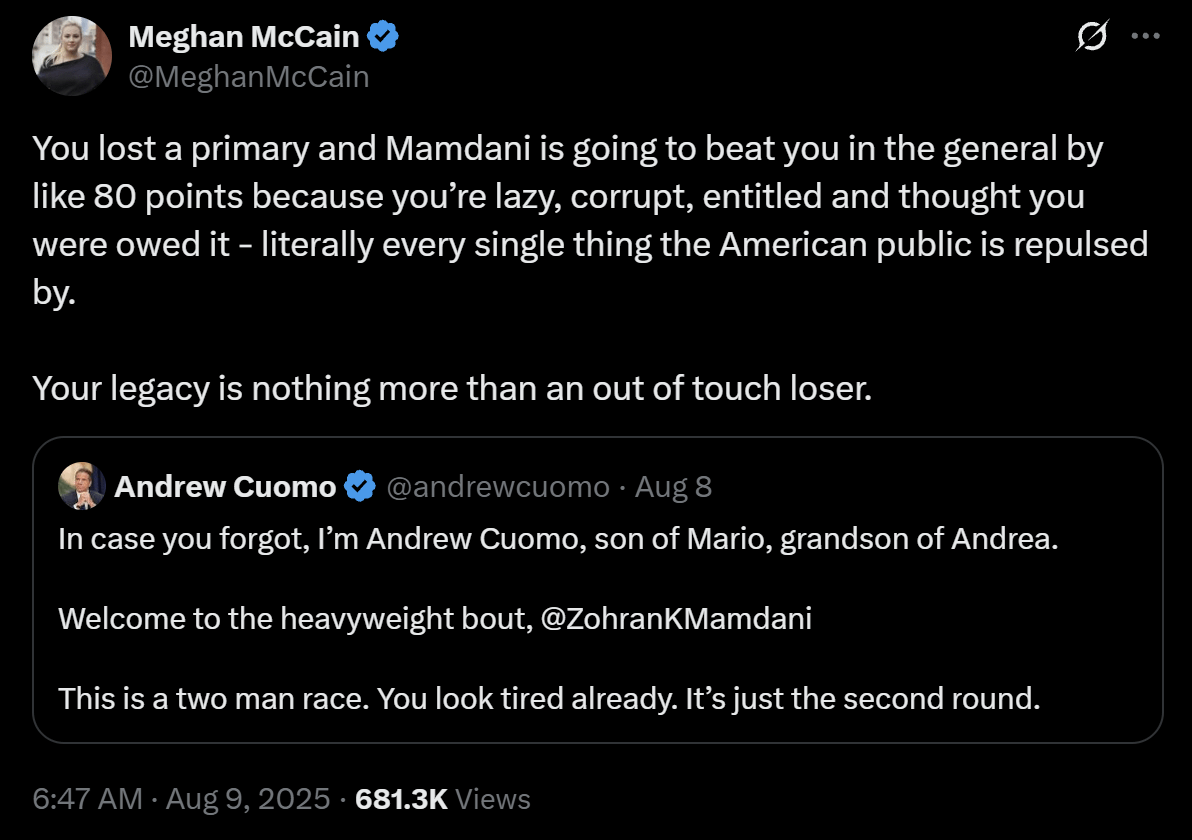Click the 6:47 AM Aug 9, 2025 timestamp
This screenshot has width=1192, height=840.
[181, 799]
